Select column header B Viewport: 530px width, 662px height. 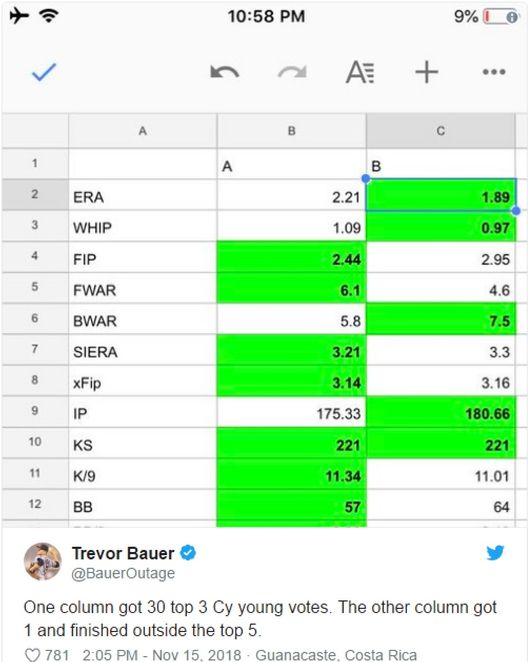pyautogui.click(x=291, y=131)
